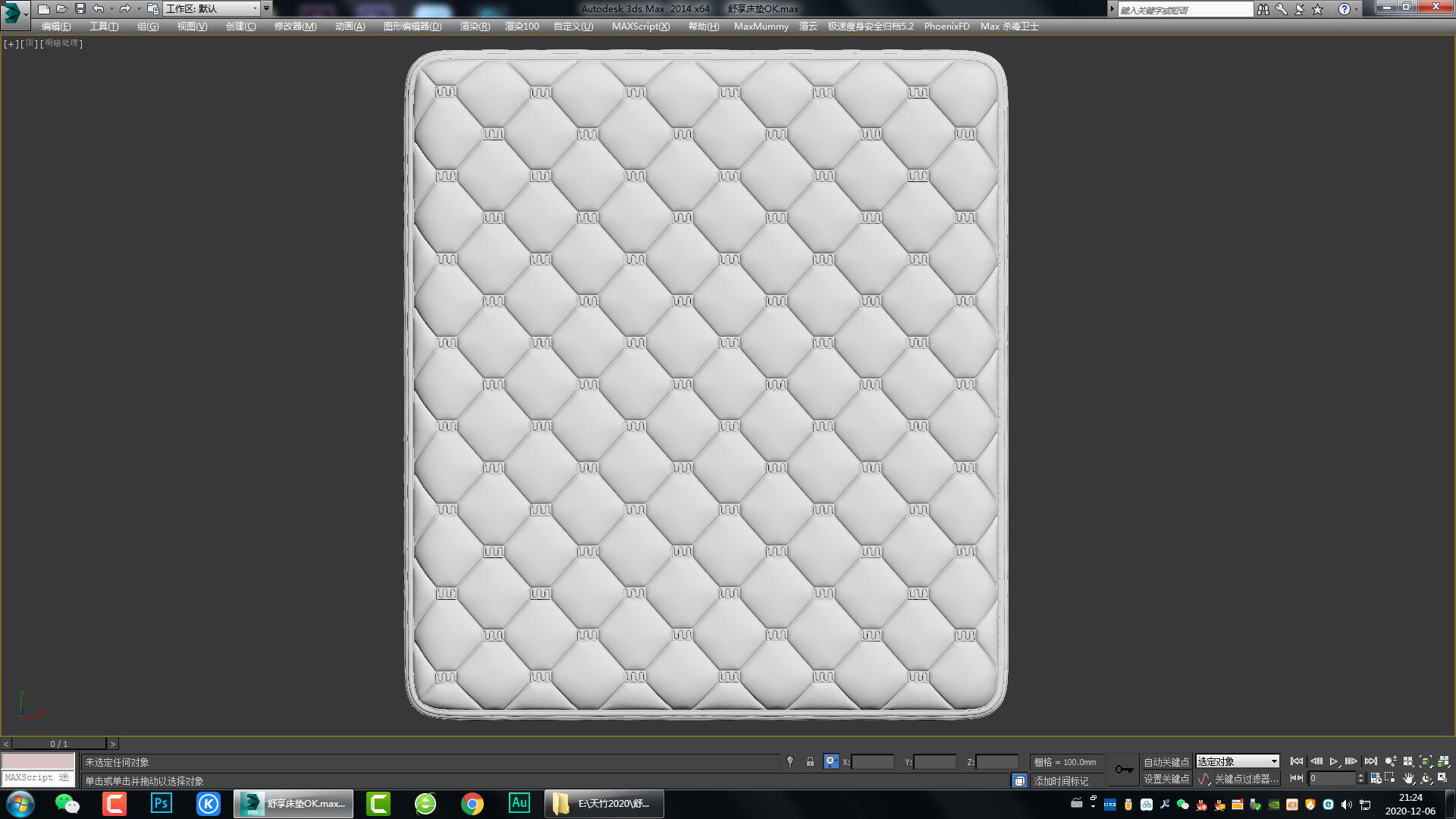Click the 设置关键点 button

pos(1166,779)
